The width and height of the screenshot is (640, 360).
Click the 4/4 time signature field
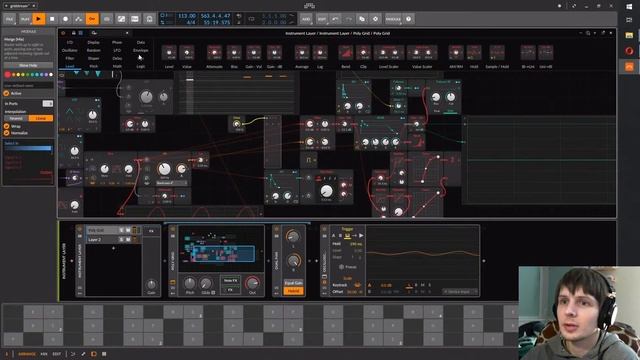point(191,22)
